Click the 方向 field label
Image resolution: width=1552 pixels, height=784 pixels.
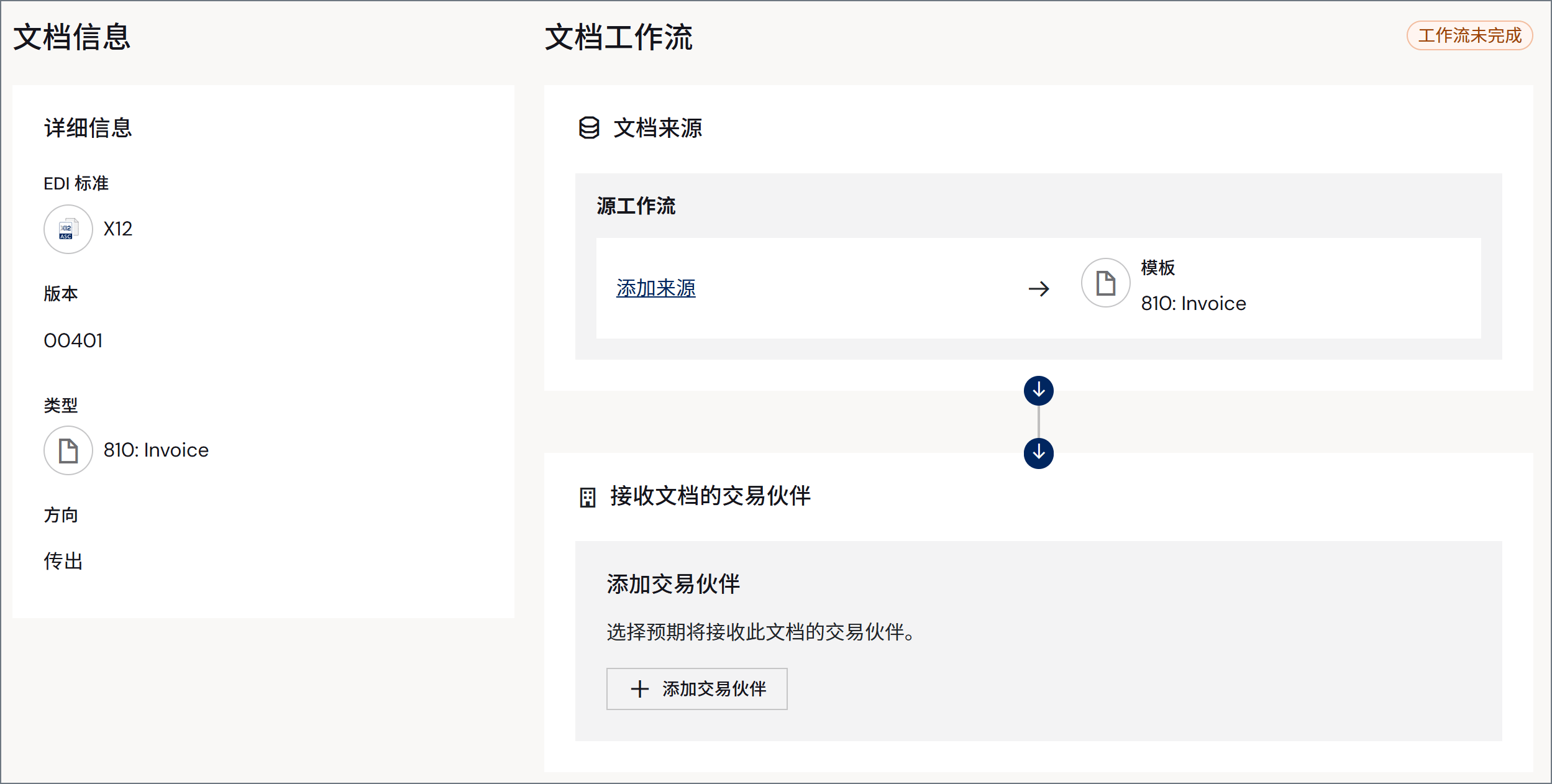click(61, 515)
